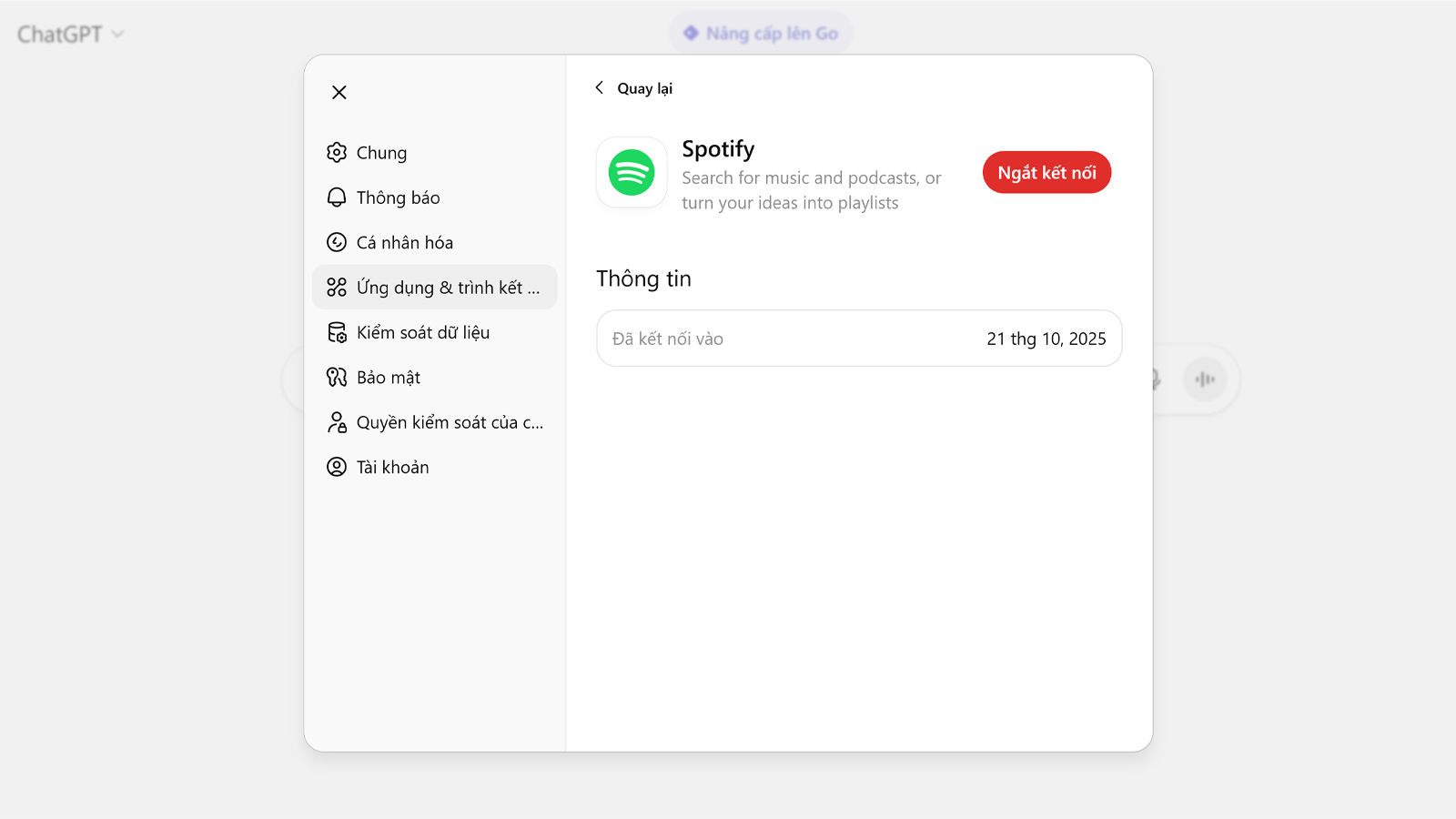Click the Đã kết nối vào info row
Viewport: 1456px width, 819px height.
858,339
